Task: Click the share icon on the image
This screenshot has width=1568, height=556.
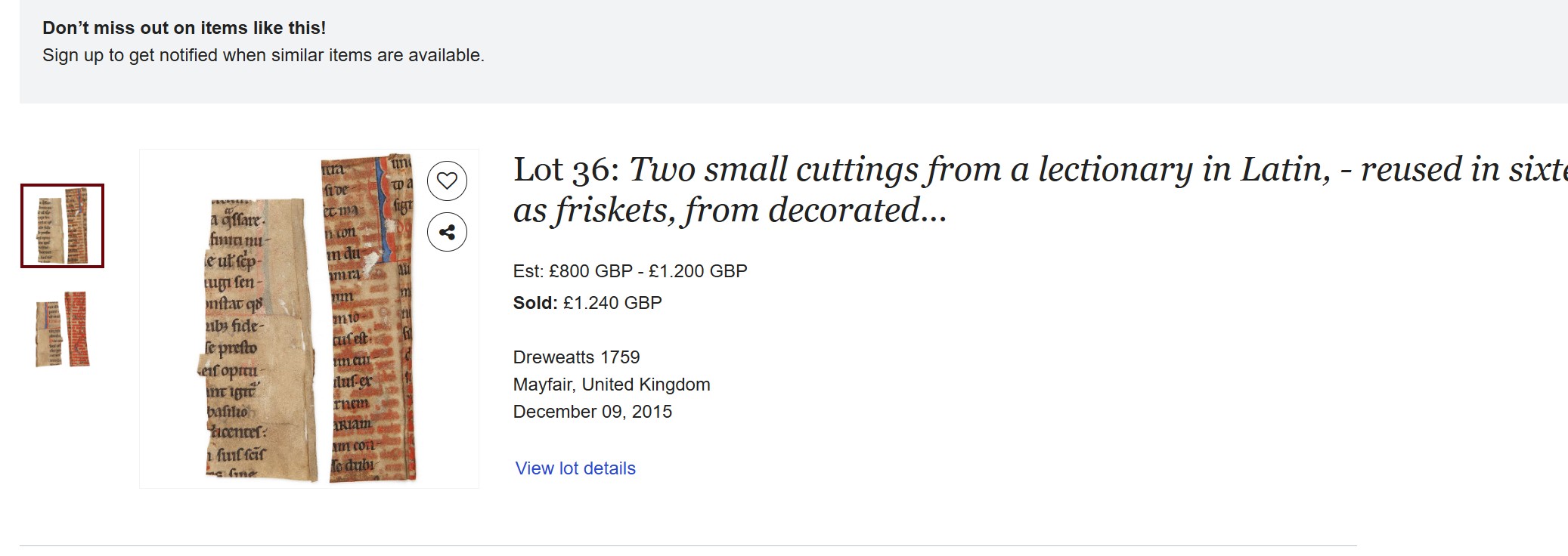Action: [x=447, y=232]
